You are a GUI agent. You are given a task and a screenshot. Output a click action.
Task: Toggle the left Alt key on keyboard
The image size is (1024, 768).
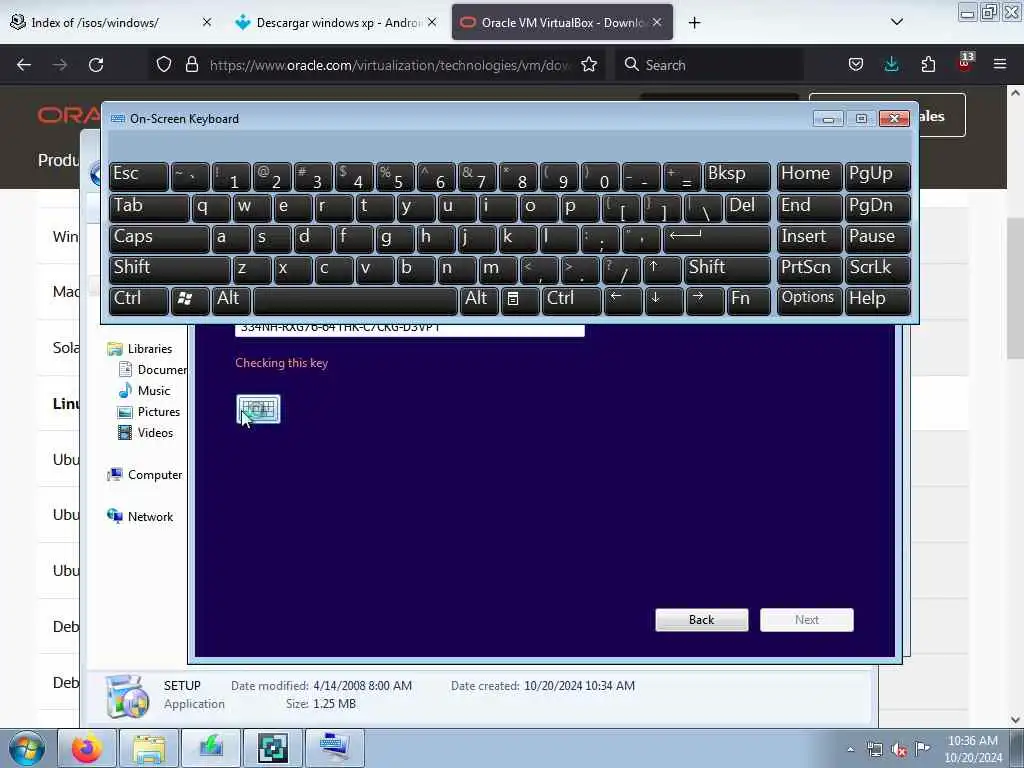click(231, 300)
